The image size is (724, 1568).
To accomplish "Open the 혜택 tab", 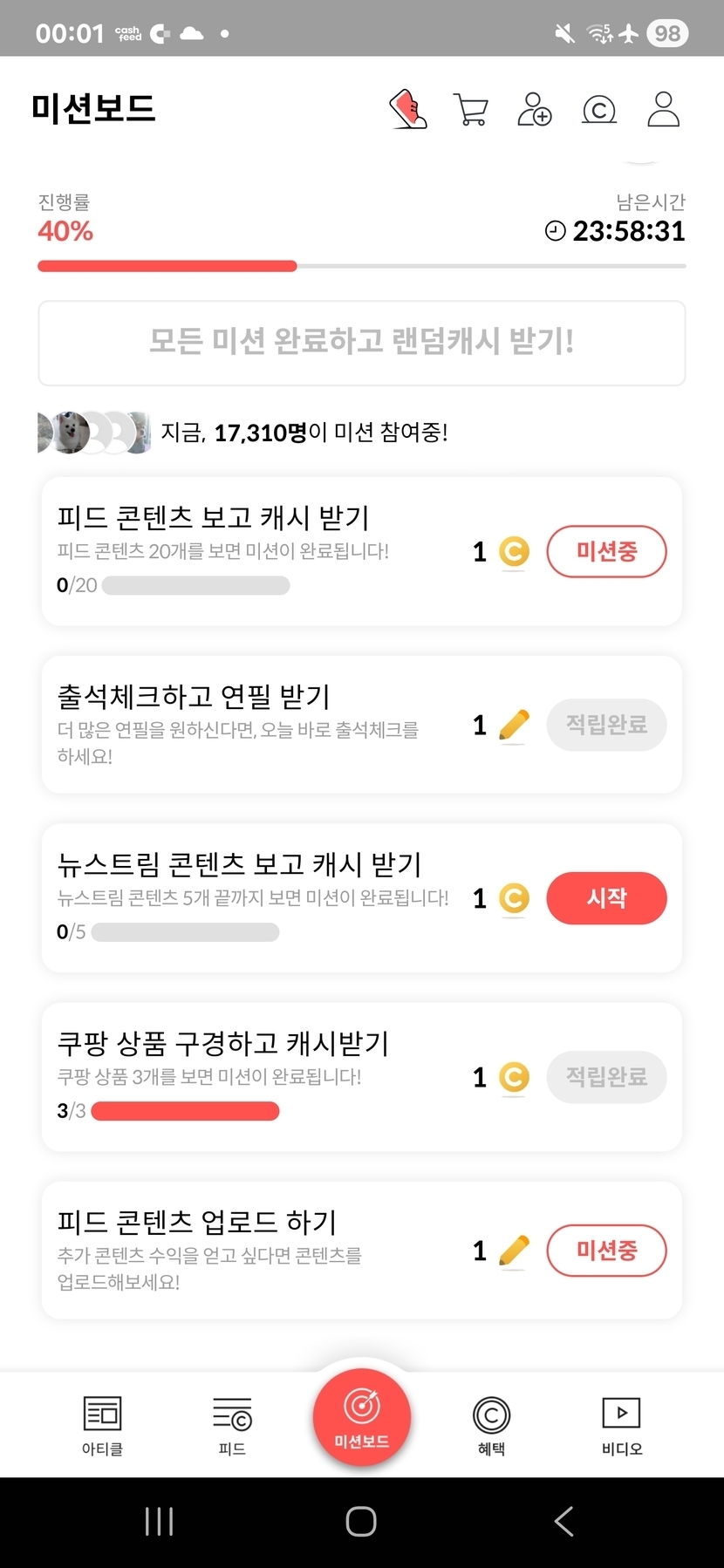I will (491, 1425).
